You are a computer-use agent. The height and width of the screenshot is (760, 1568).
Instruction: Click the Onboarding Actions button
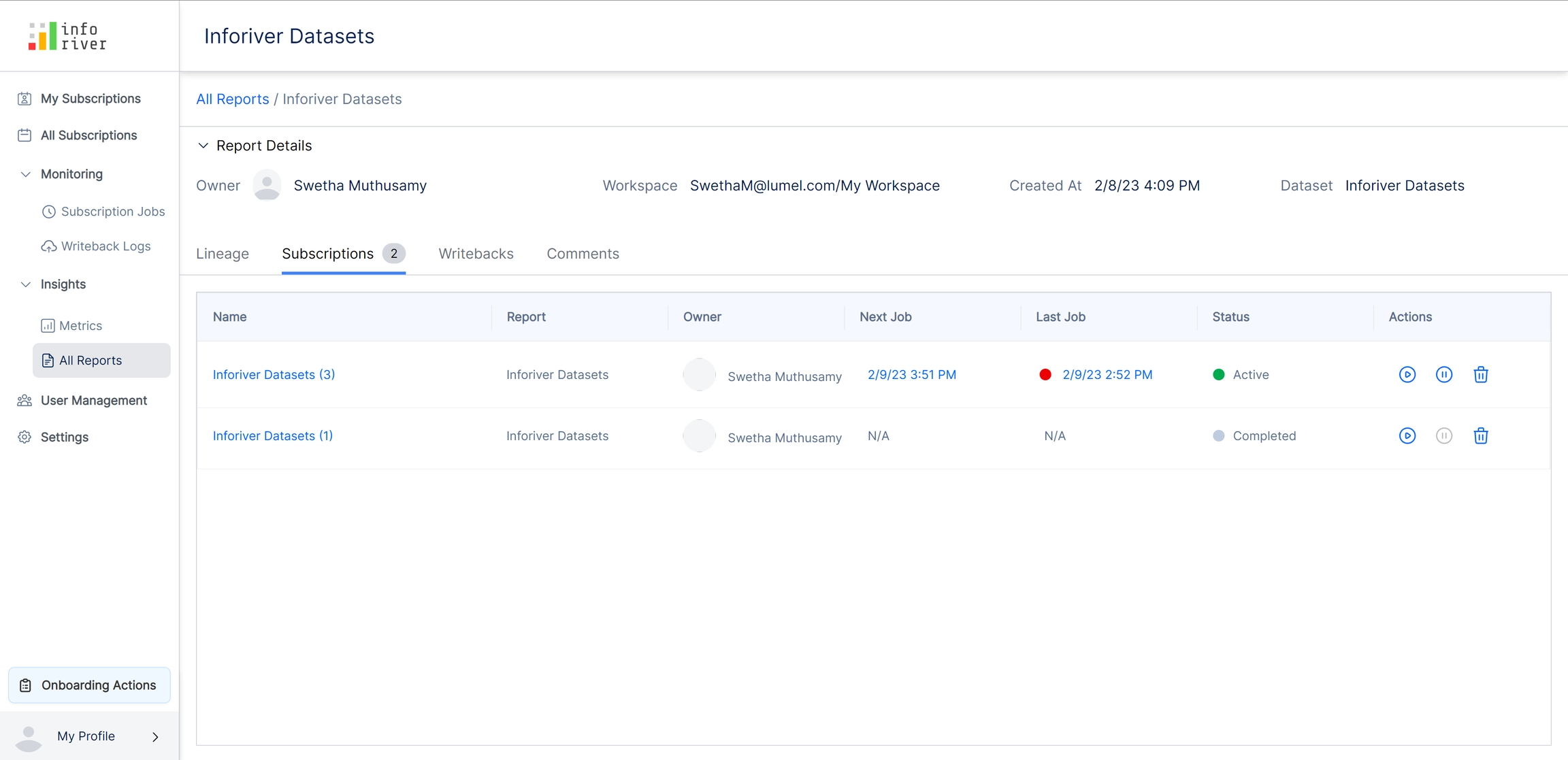coord(89,685)
